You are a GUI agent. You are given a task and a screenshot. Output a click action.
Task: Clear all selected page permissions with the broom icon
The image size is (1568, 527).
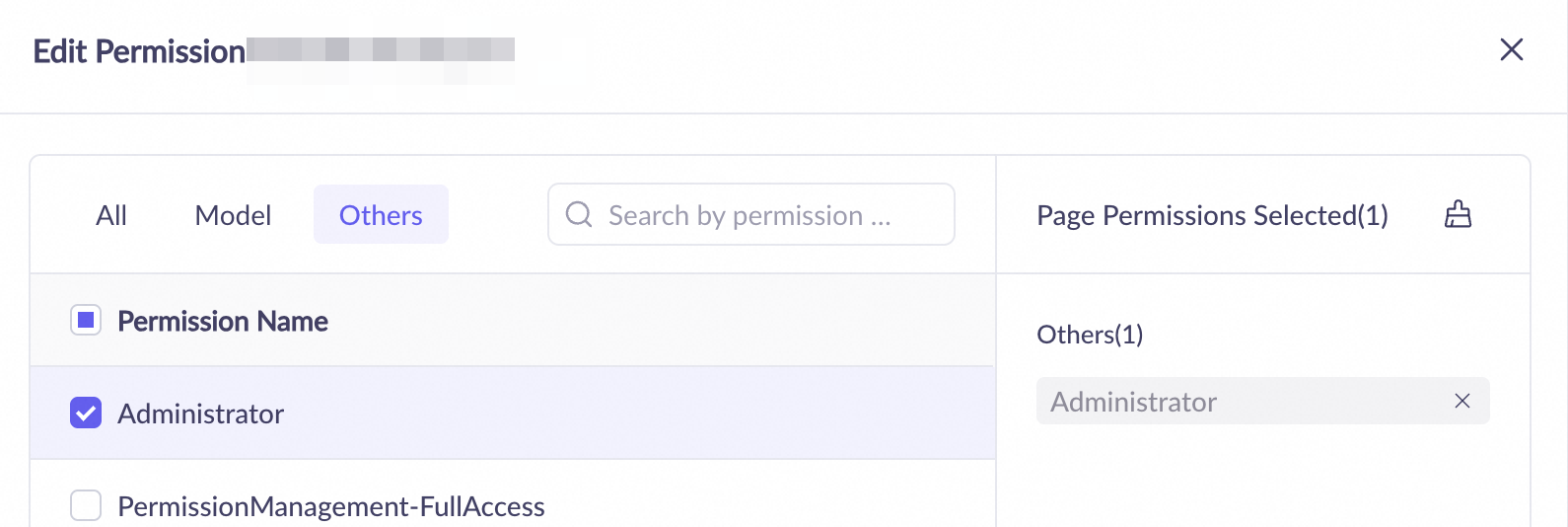(1458, 214)
